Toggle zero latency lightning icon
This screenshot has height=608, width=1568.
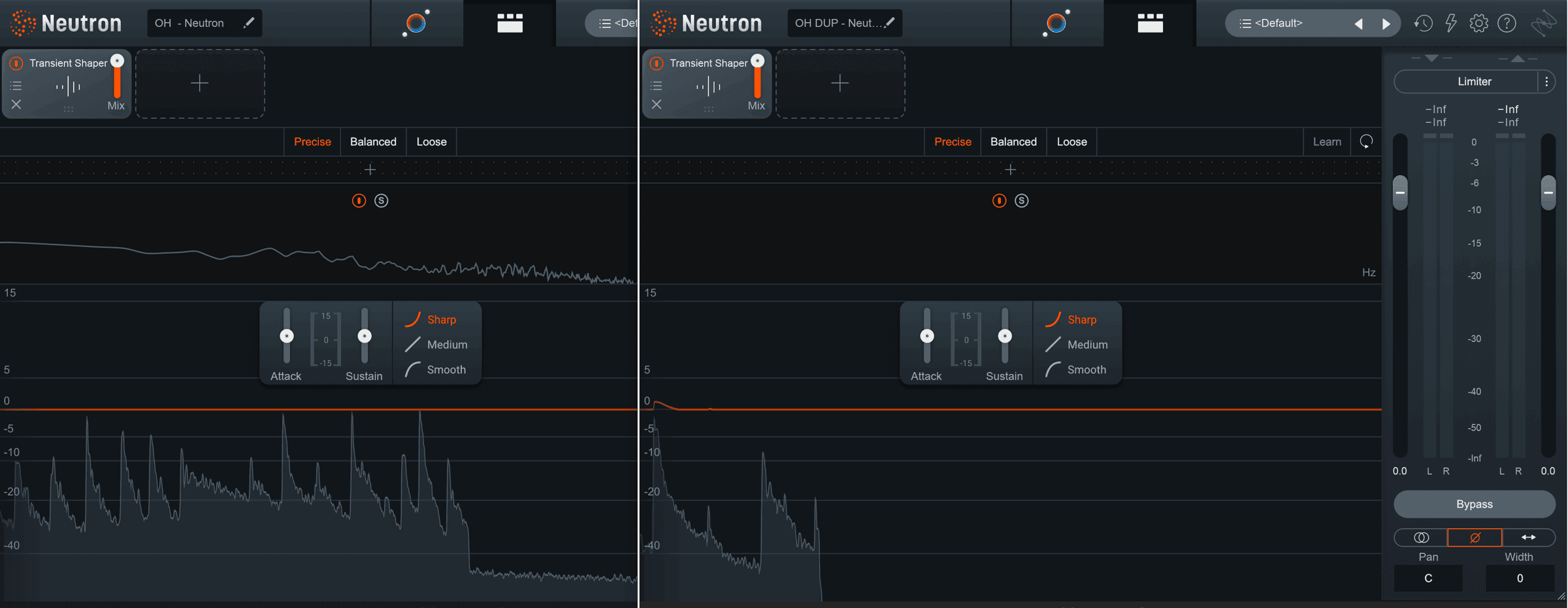[1451, 24]
